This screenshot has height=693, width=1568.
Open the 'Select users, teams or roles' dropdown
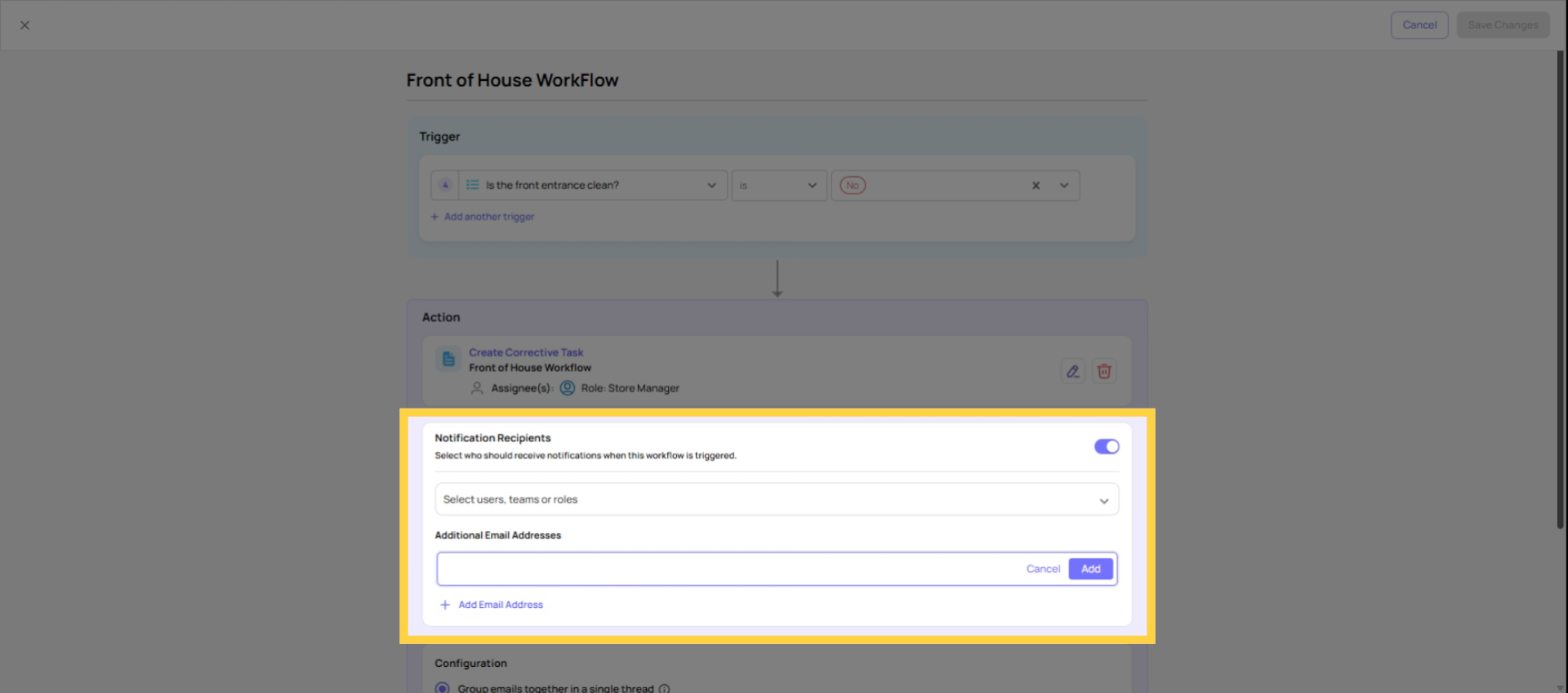pos(777,499)
